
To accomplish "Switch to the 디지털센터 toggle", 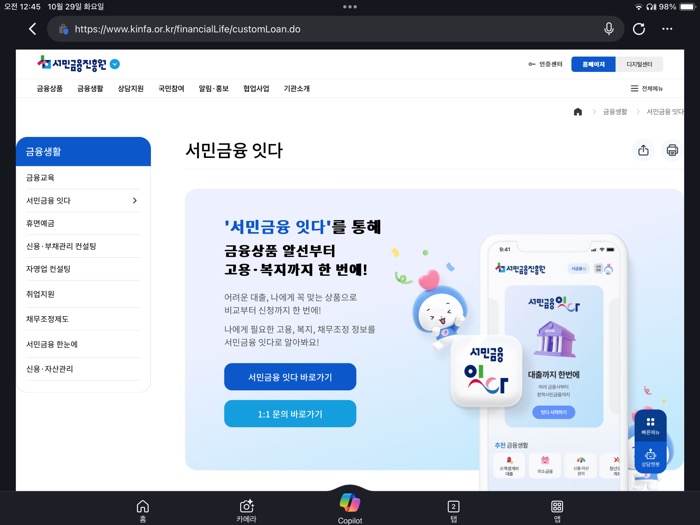I will click(x=639, y=64).
